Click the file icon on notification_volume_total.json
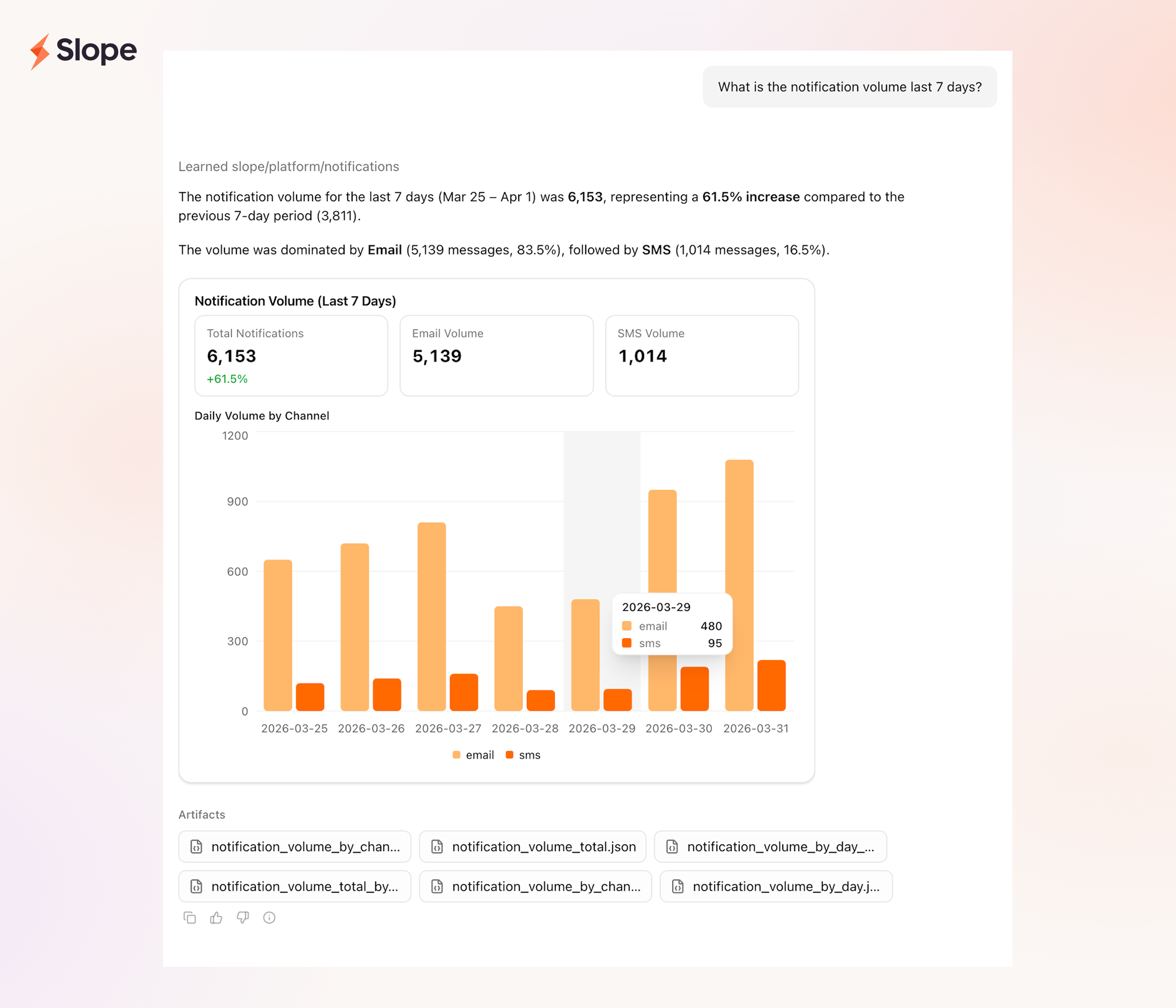 coord(437,847)
